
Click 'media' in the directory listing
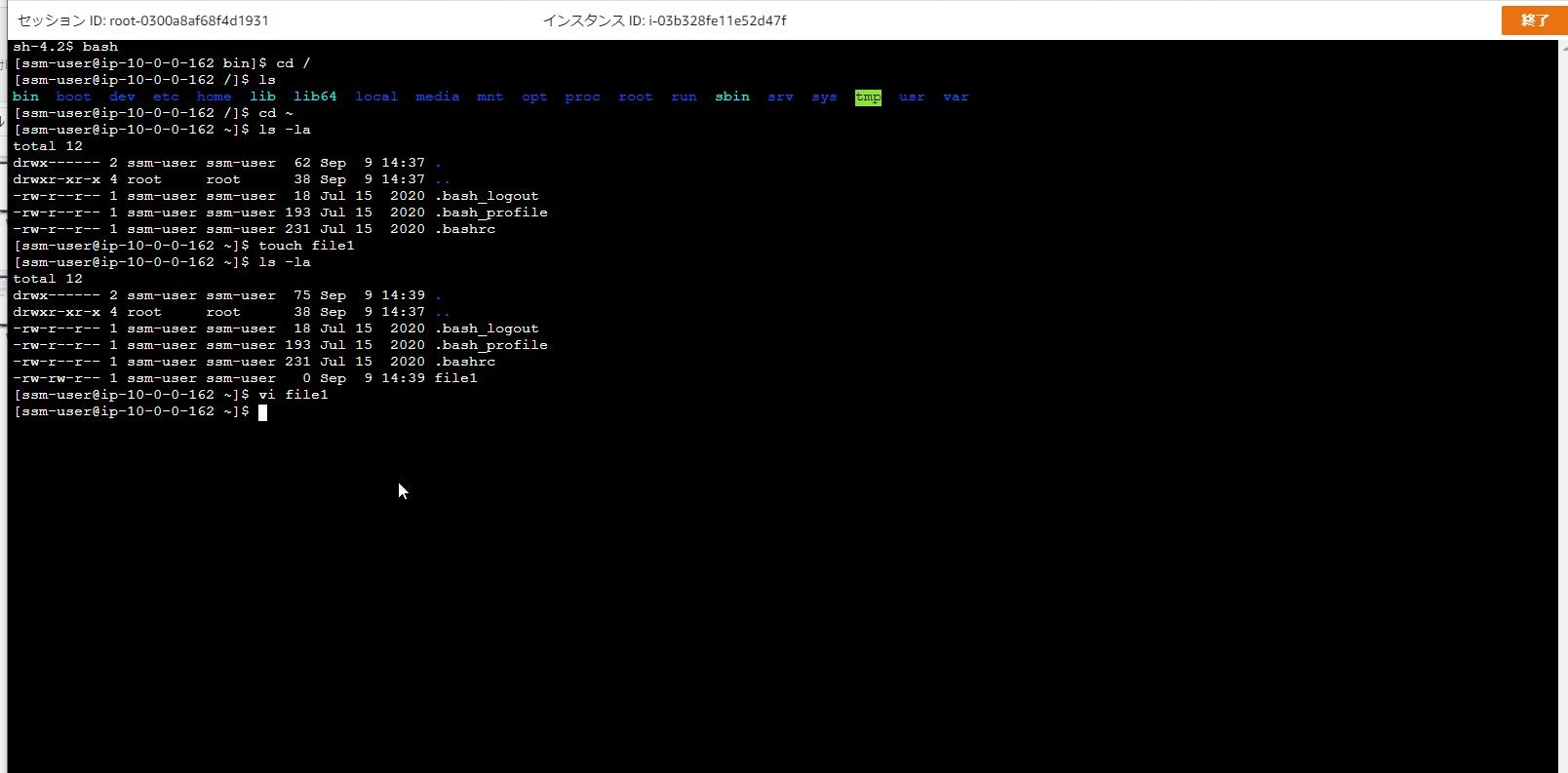438,97
